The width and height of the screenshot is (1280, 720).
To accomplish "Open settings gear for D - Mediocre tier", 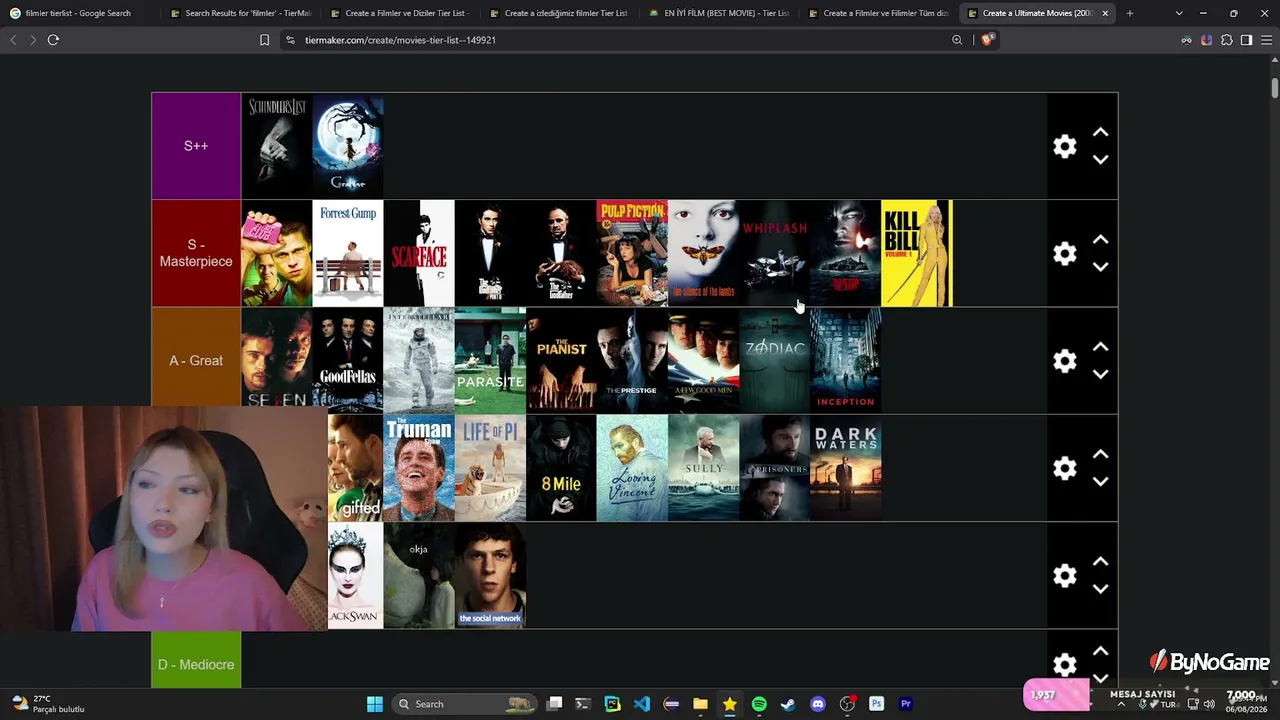I will [x=1065, y=665].
